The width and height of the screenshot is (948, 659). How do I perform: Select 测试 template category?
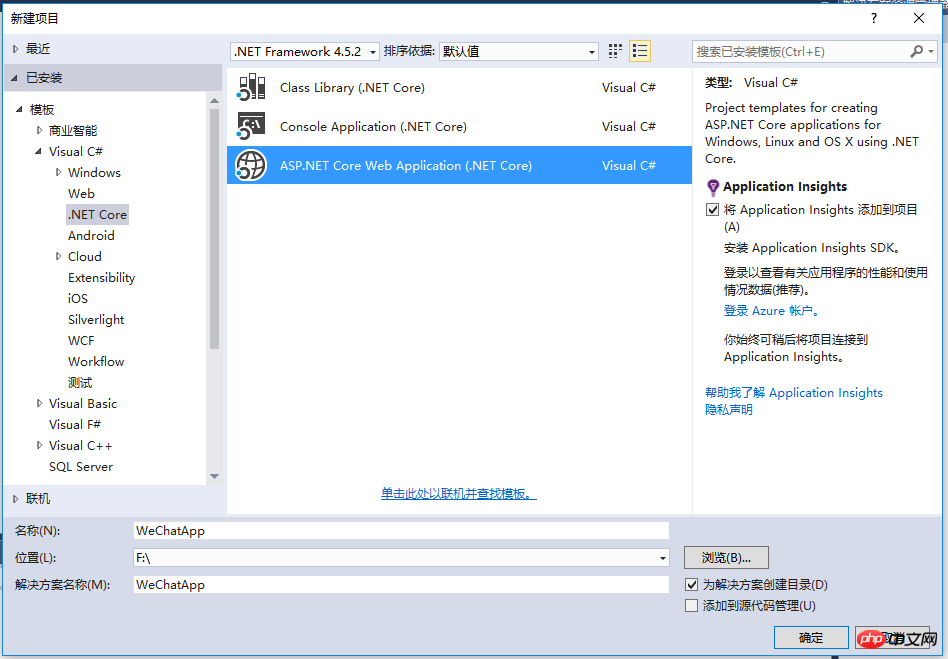point(80,383)
